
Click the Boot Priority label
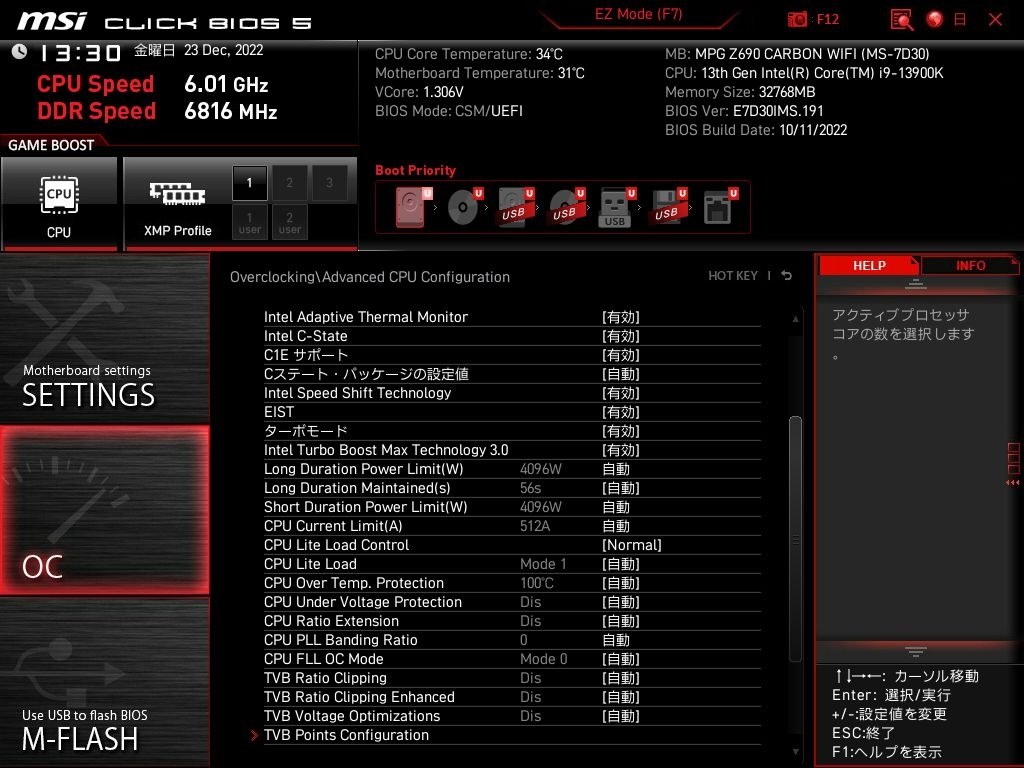pos(415,170)
